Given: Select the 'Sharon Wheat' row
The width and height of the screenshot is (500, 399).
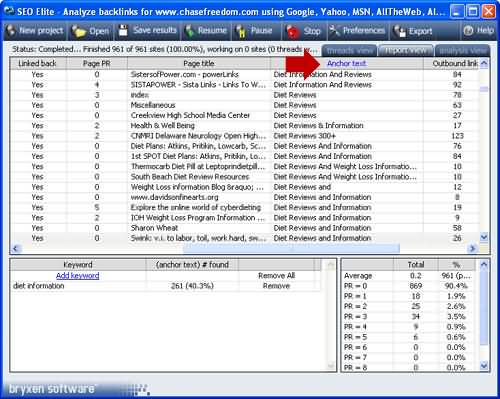Looking at the screenshot, I should 245,228.
